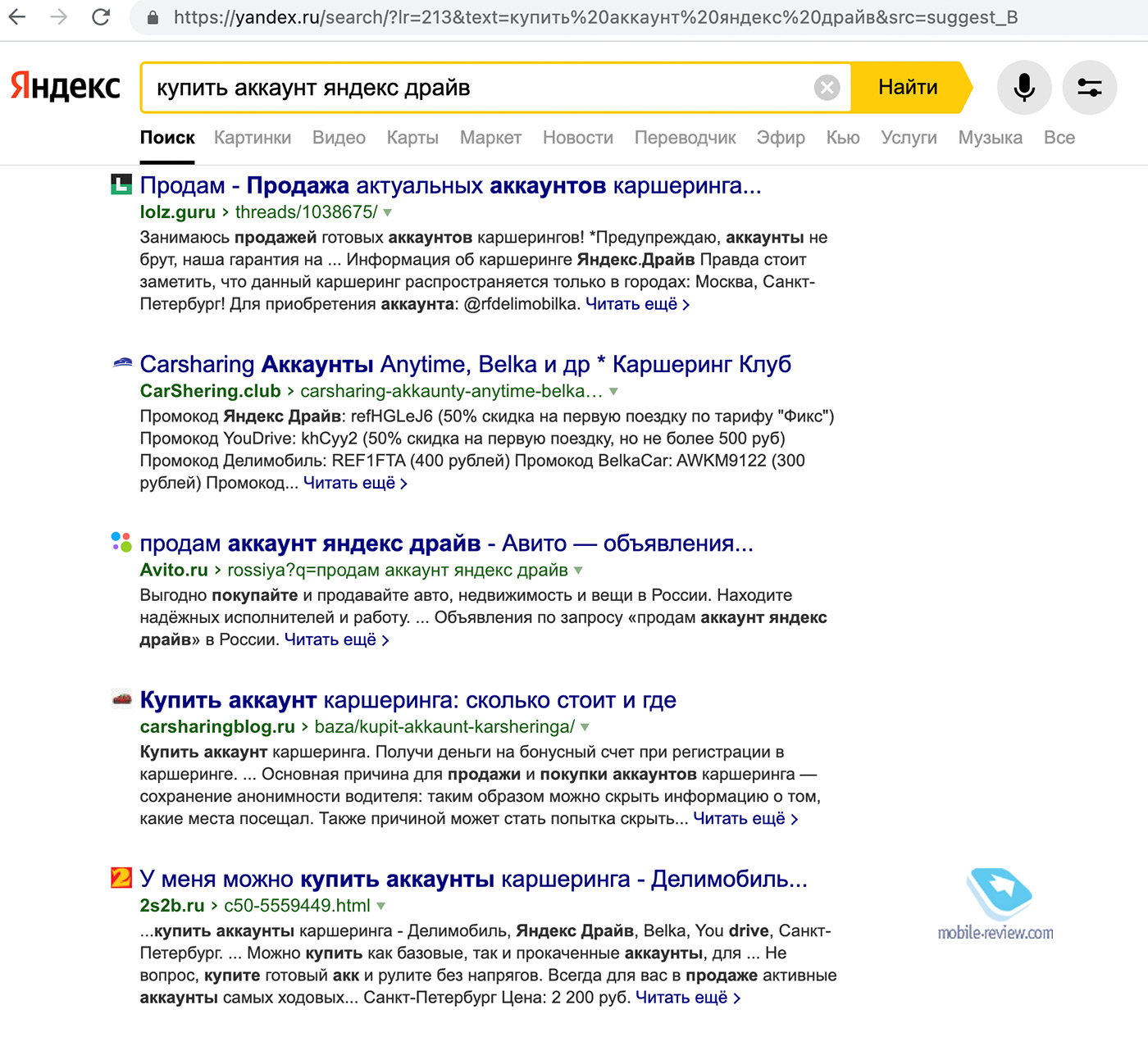Open the Кью tab
The image size is (1148, 1037).
click(x=843, y=138)
